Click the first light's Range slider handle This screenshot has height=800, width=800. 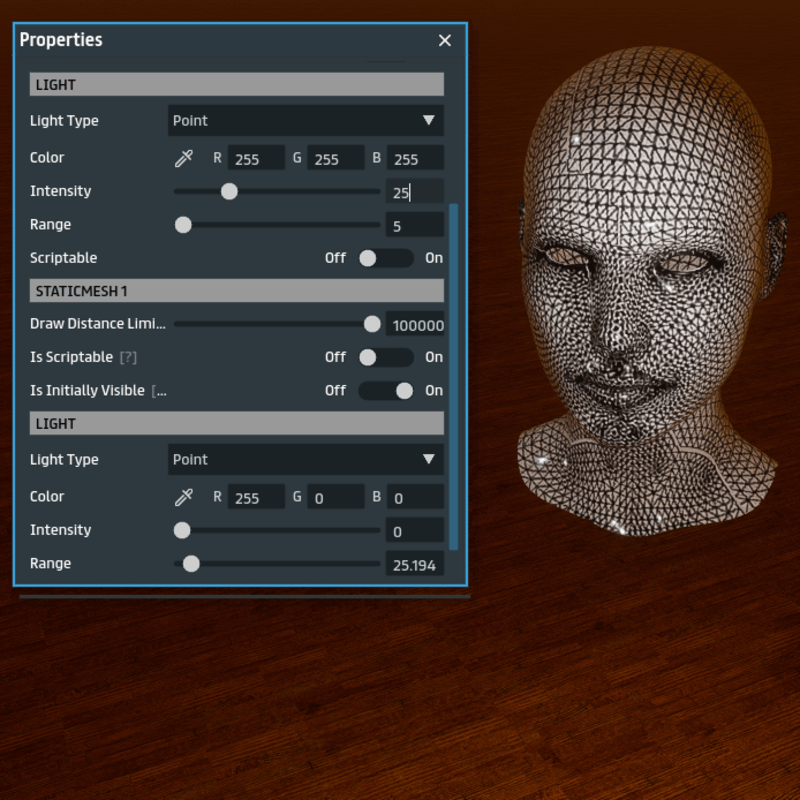183,225
